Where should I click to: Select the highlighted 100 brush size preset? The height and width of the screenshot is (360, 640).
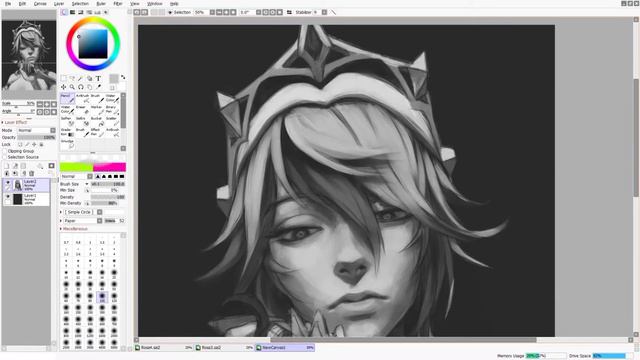(102, 297)
